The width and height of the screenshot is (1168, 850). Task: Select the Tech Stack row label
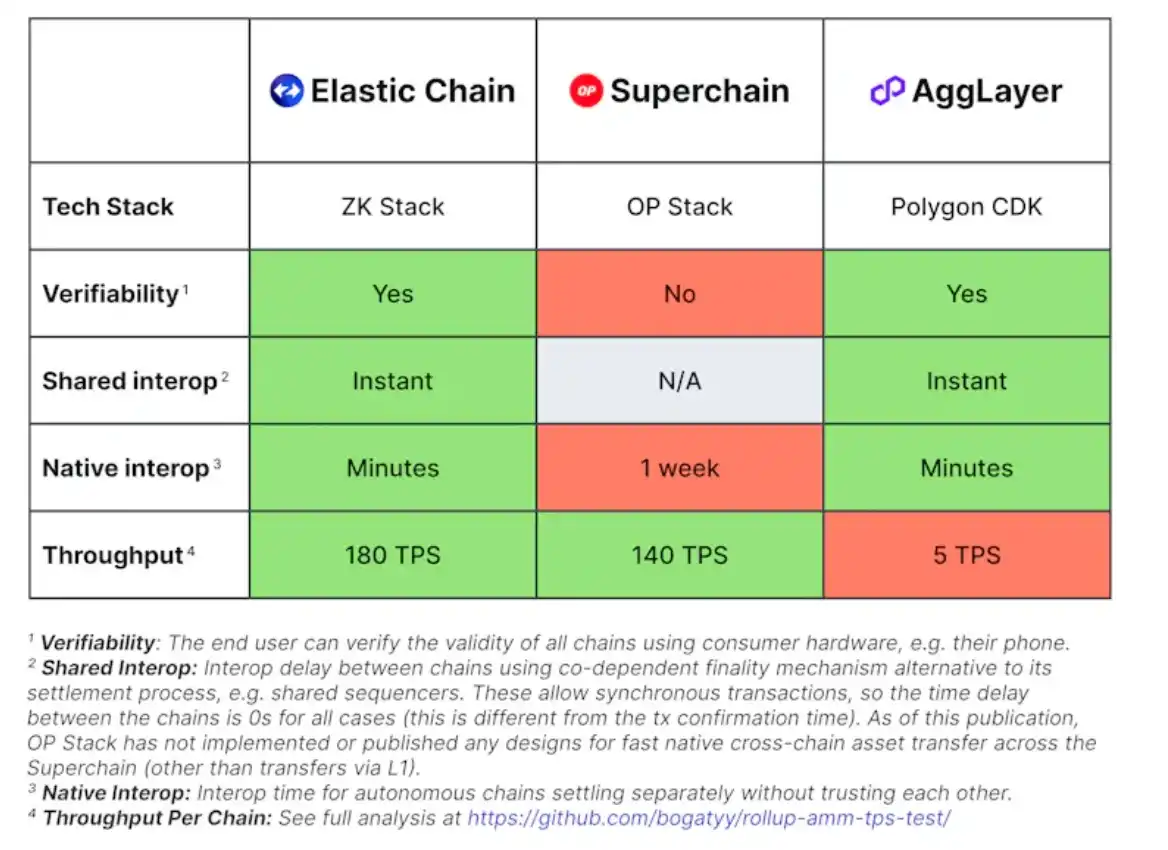[108, 207]
